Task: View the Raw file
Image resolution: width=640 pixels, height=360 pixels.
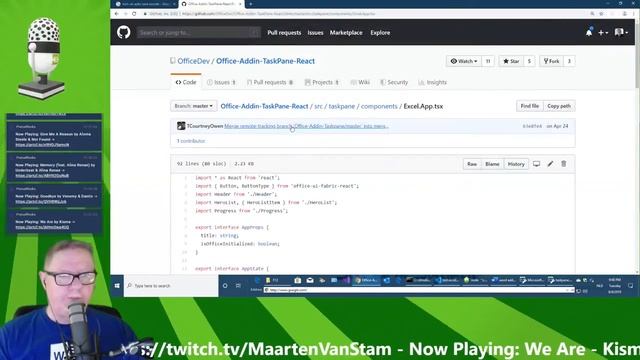Action: [472, 164]
